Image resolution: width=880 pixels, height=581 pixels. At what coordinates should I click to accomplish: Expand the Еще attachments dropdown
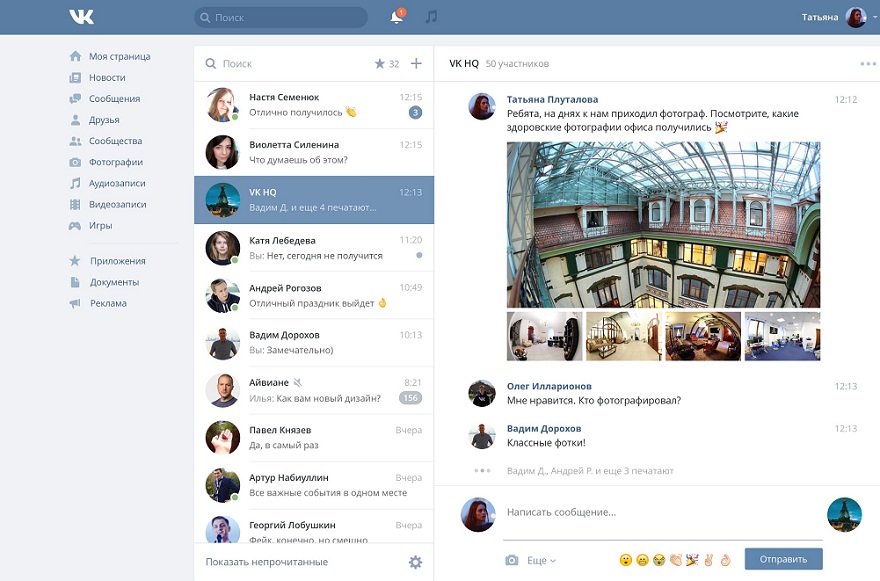click(x=541, y=560)
